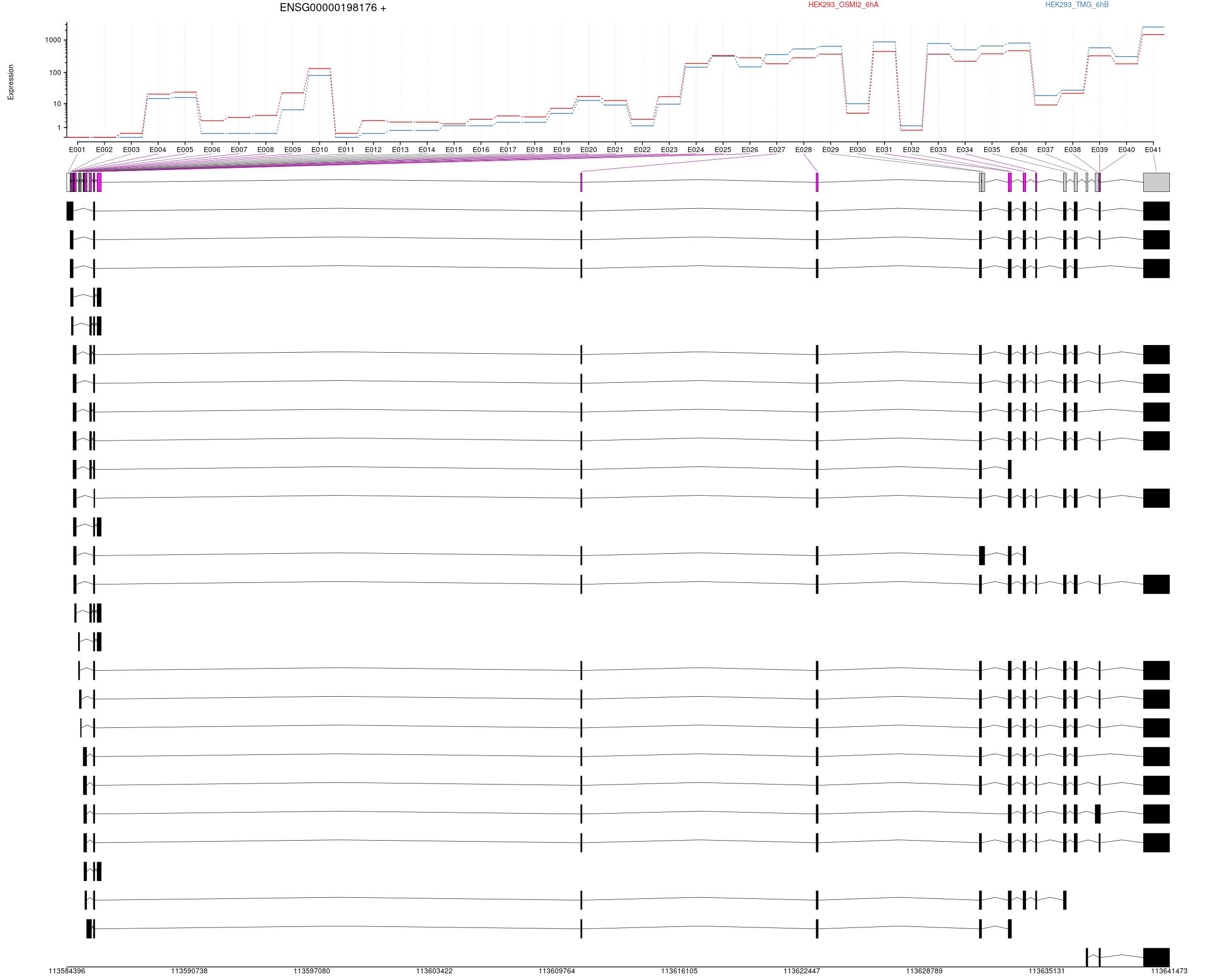Click exon bin label E037
The height and width of the screenshot is (980, 1225).
pos(1045,150)
